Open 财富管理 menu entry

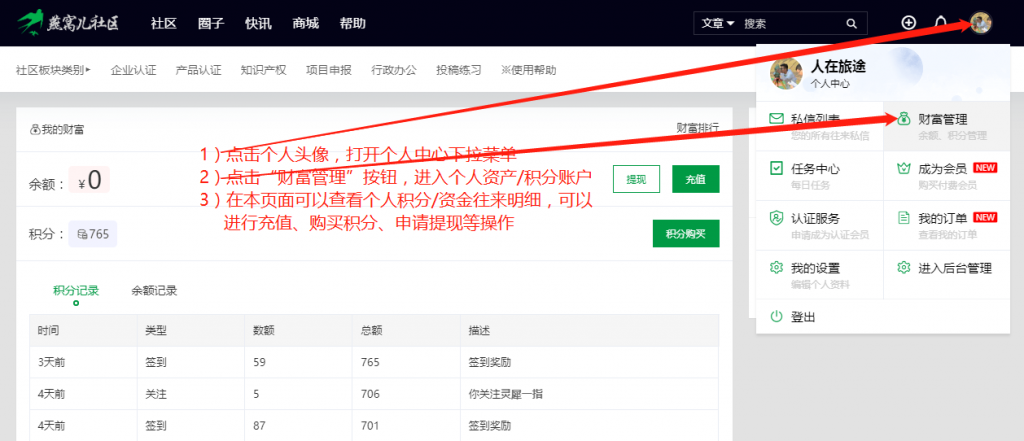point(946,126)
